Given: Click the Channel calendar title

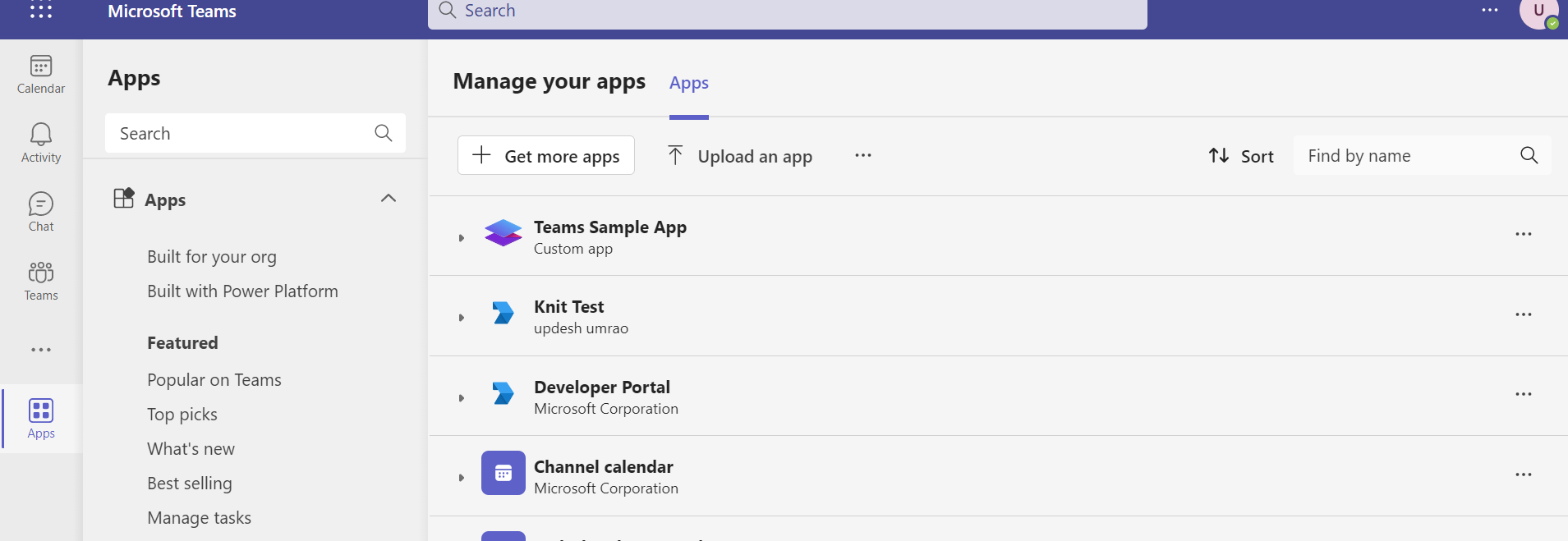Looking at the screenshot, I should pyautogui.click(x=604, y=467).
